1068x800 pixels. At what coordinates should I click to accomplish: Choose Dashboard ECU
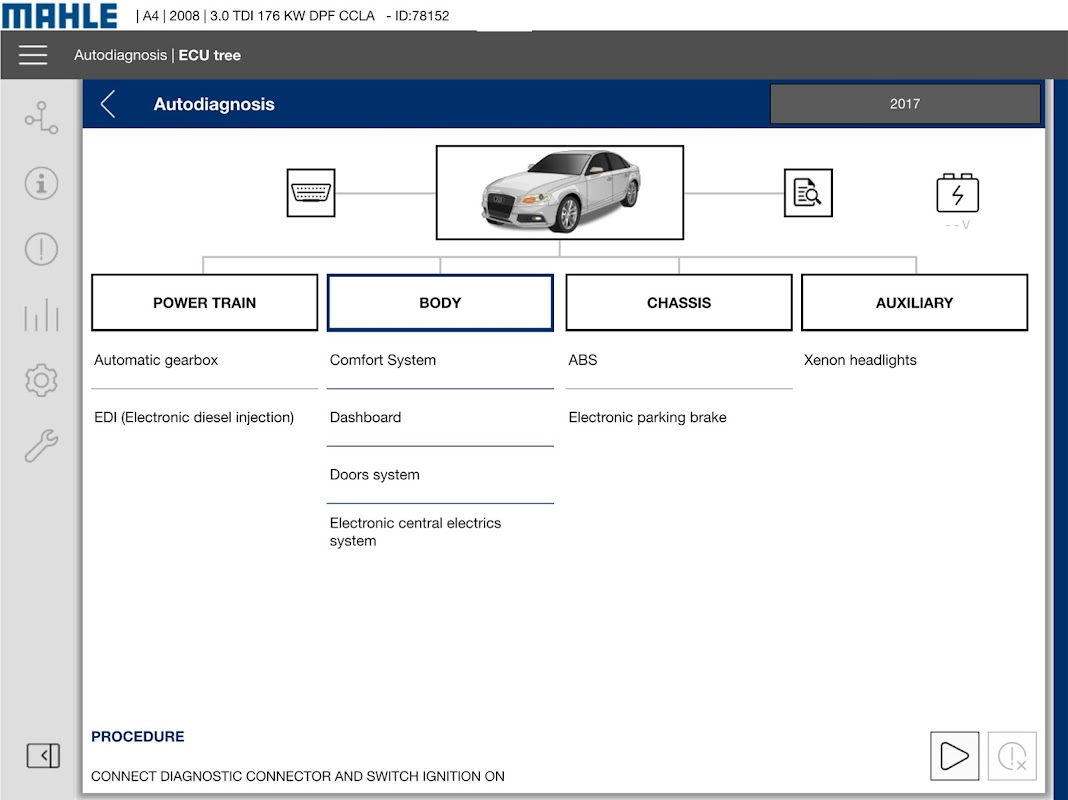click(440, 417)
